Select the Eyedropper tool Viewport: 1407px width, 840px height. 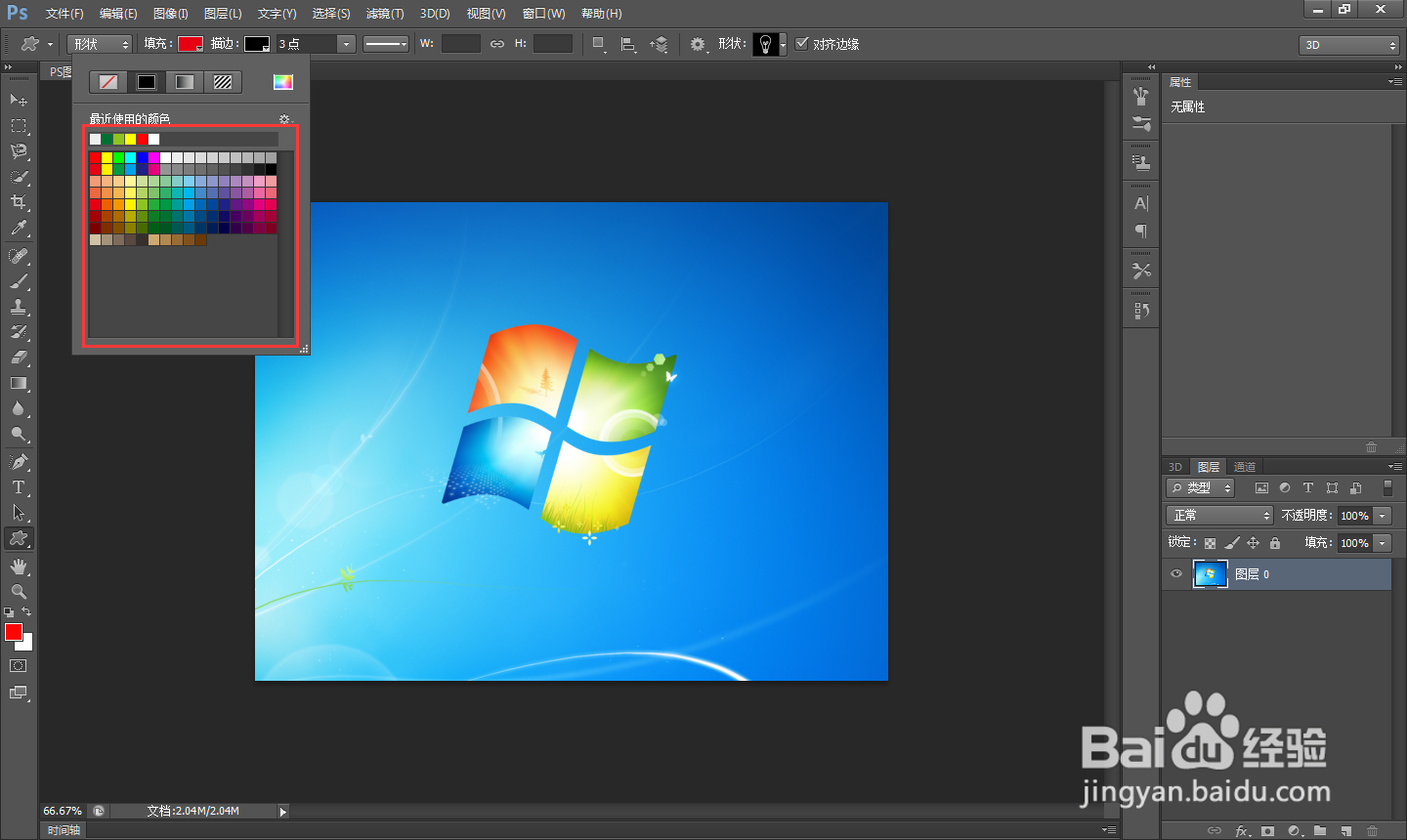click(19, 229)
